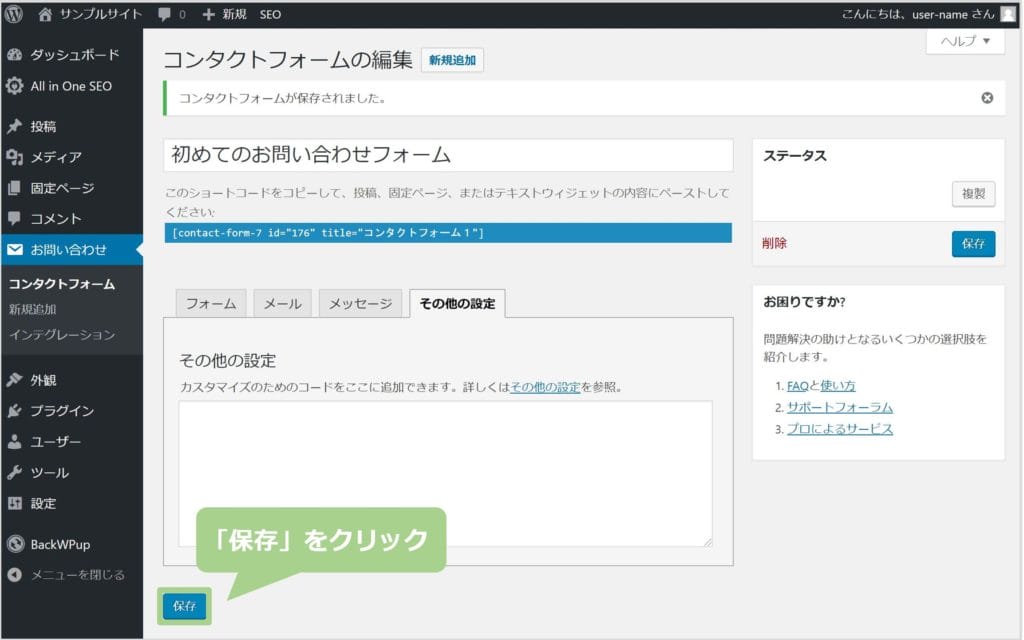
Task: Open the comments bubble icon in admin bar
Action: click(x=165, y=14)
